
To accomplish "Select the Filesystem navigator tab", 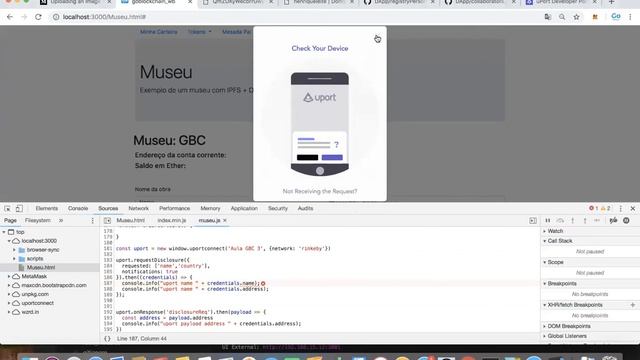I will pyautogui.click(x=38, y=220).
